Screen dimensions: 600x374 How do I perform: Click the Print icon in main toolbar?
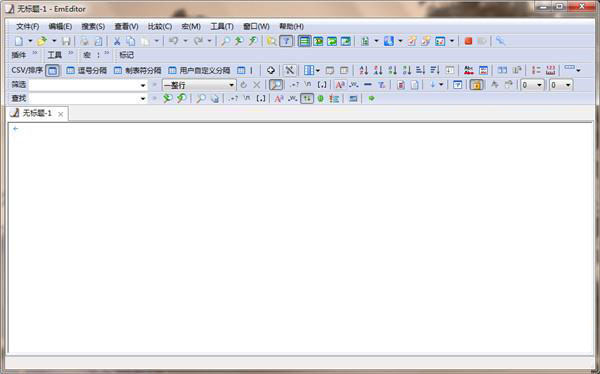[84, 41]
